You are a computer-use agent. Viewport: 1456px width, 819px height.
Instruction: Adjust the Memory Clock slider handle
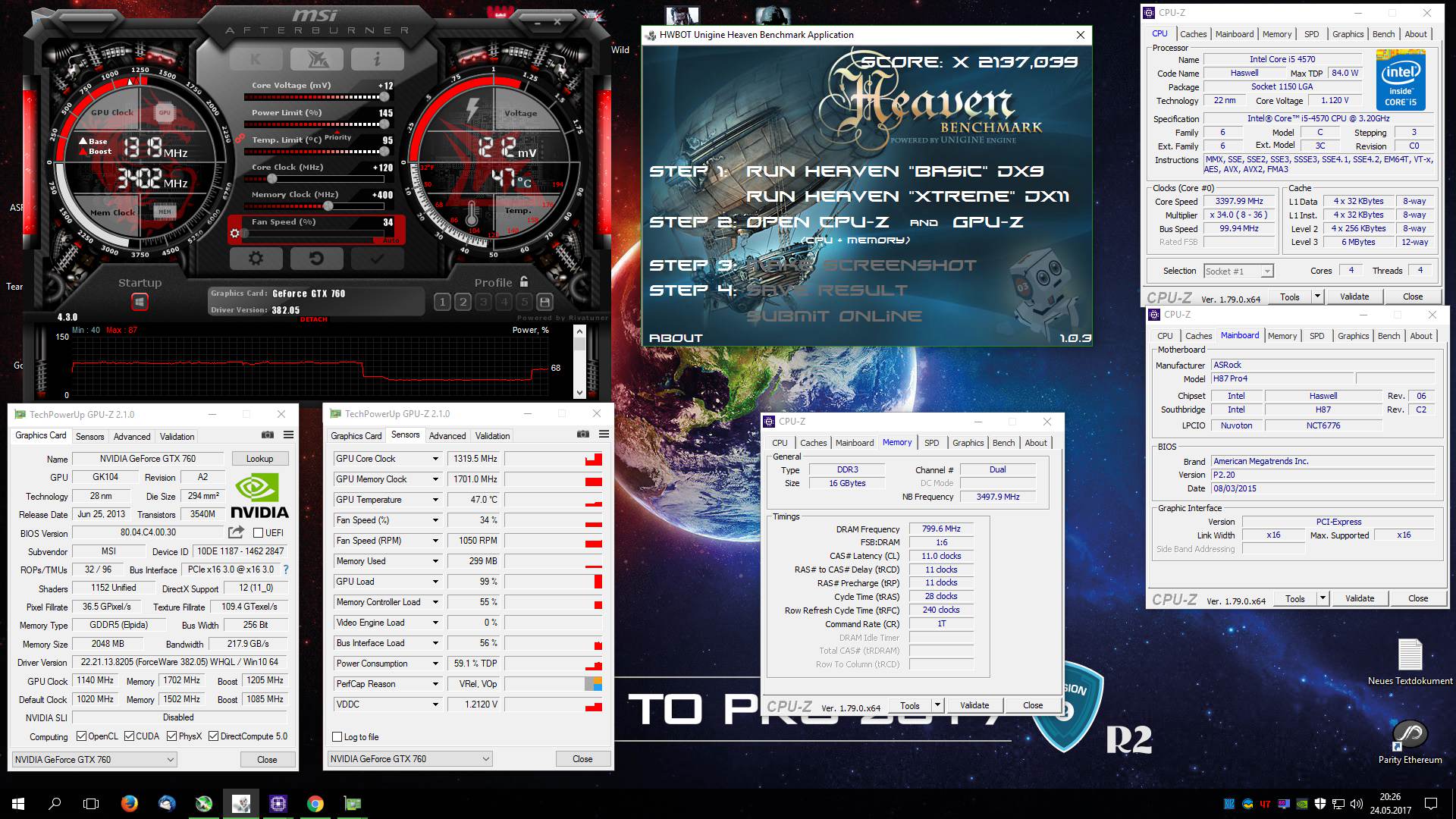pyautogui.click(x=328, y=206)
